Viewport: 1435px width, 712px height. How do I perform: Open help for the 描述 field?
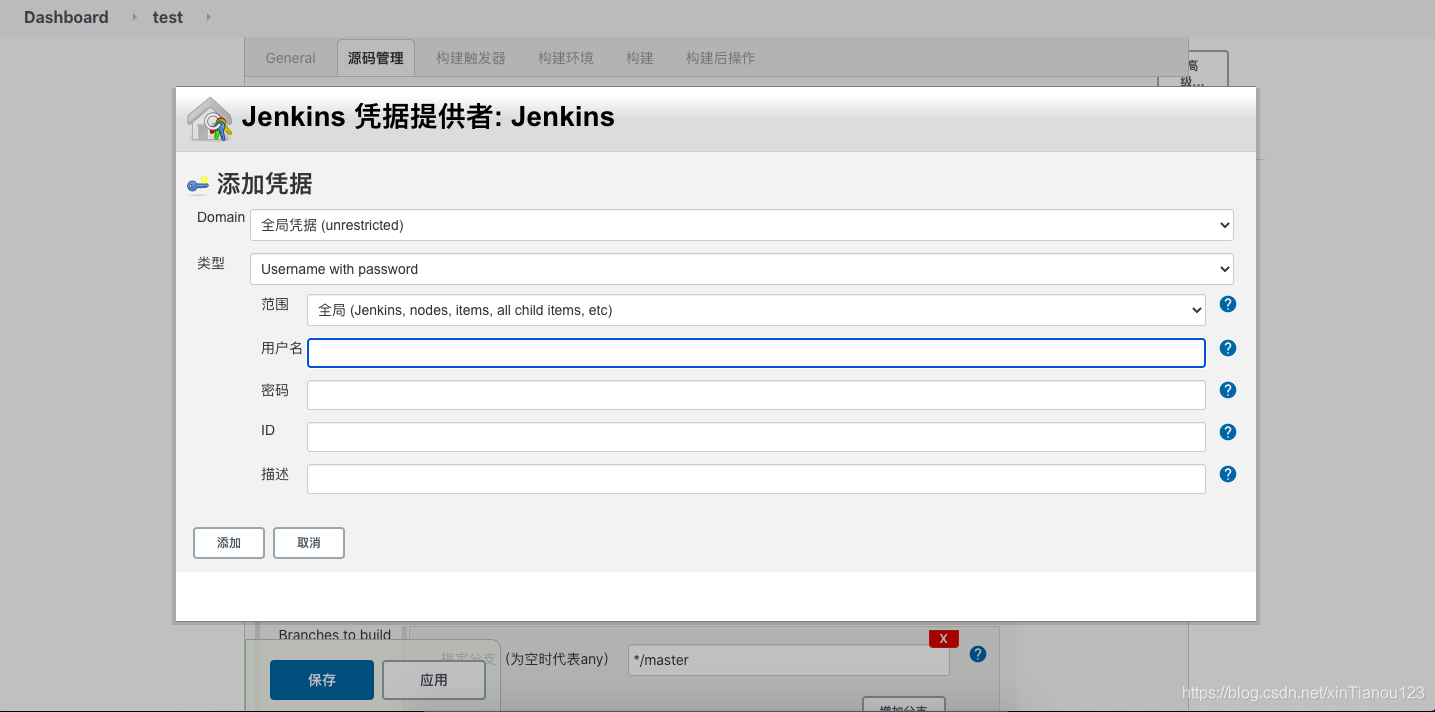tap(1228, 474)
